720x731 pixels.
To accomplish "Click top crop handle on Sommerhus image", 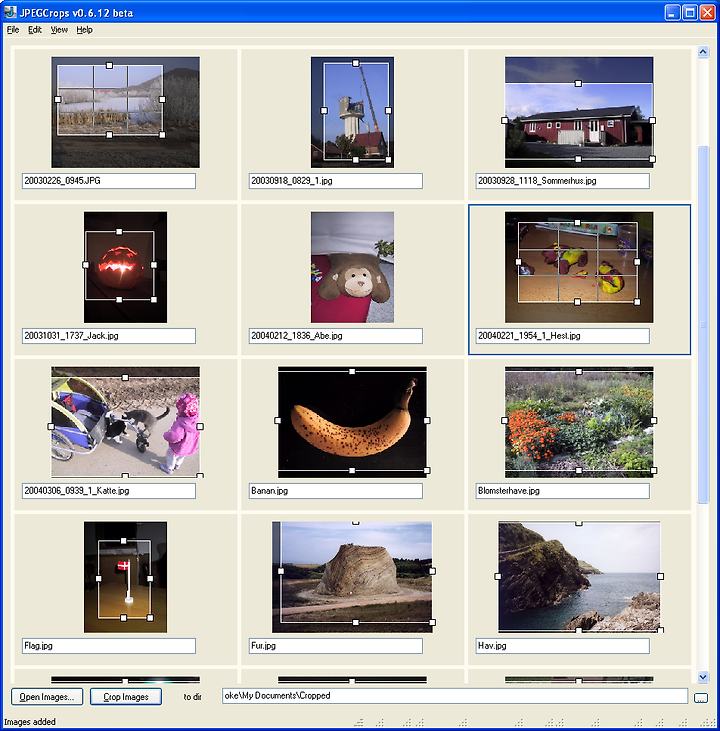I will pyautogui.click(x=578, y=83).
